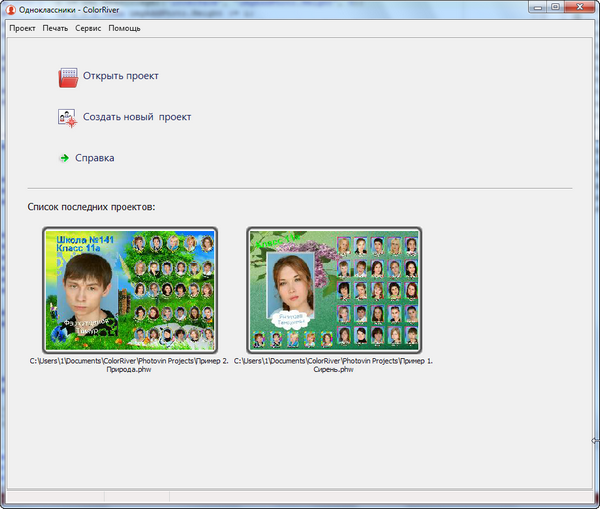
Task: Click the Создать новый проект link
Action: tap(137, 117)
